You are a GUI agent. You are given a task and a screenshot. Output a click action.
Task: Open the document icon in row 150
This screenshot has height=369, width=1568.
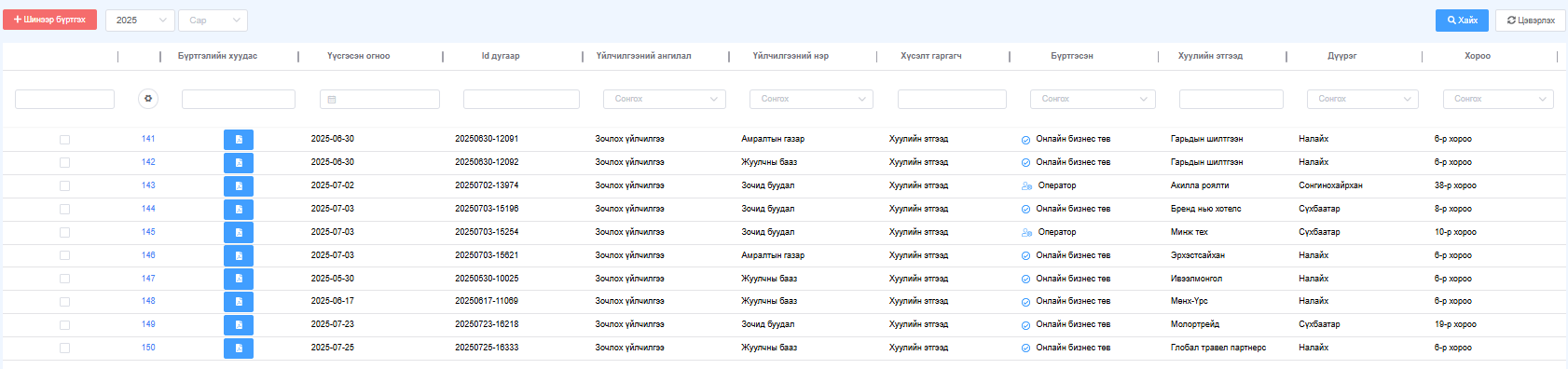coord(239,348)
